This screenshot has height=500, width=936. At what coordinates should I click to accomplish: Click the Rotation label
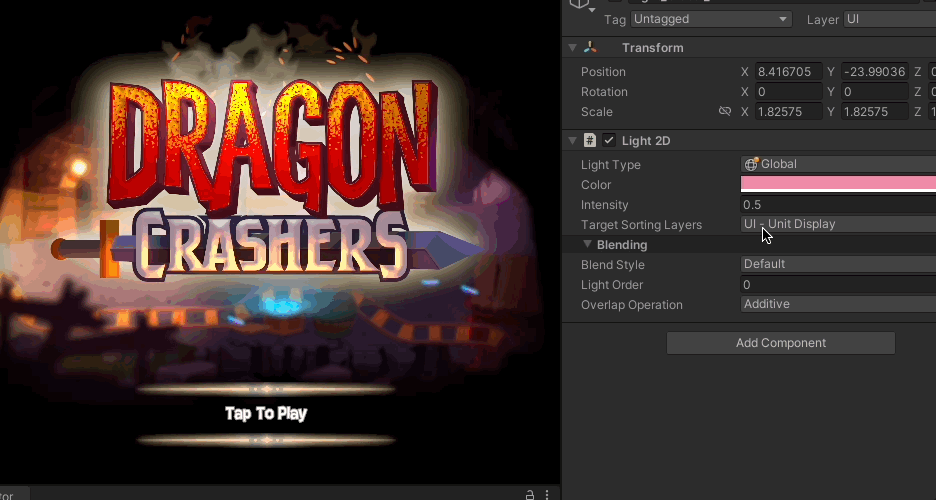pos(604,92)
